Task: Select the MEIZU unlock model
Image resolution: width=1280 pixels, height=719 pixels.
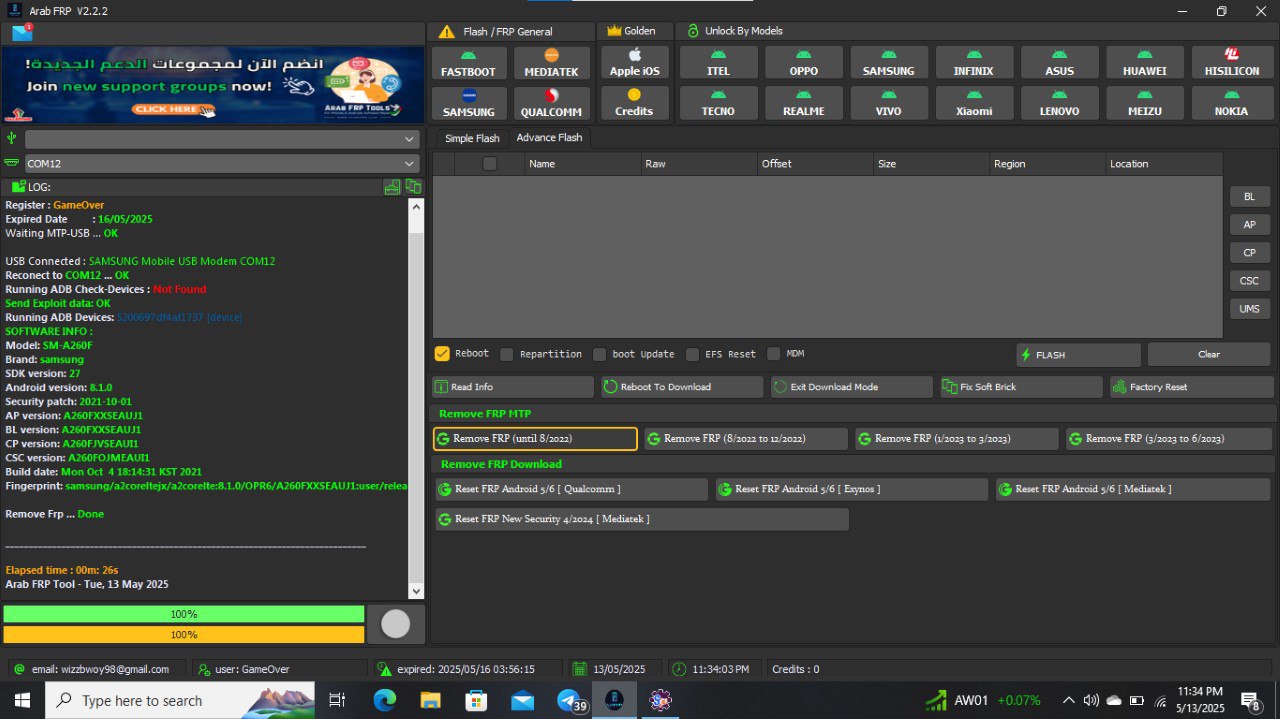Action: [x=1145, y=103]
